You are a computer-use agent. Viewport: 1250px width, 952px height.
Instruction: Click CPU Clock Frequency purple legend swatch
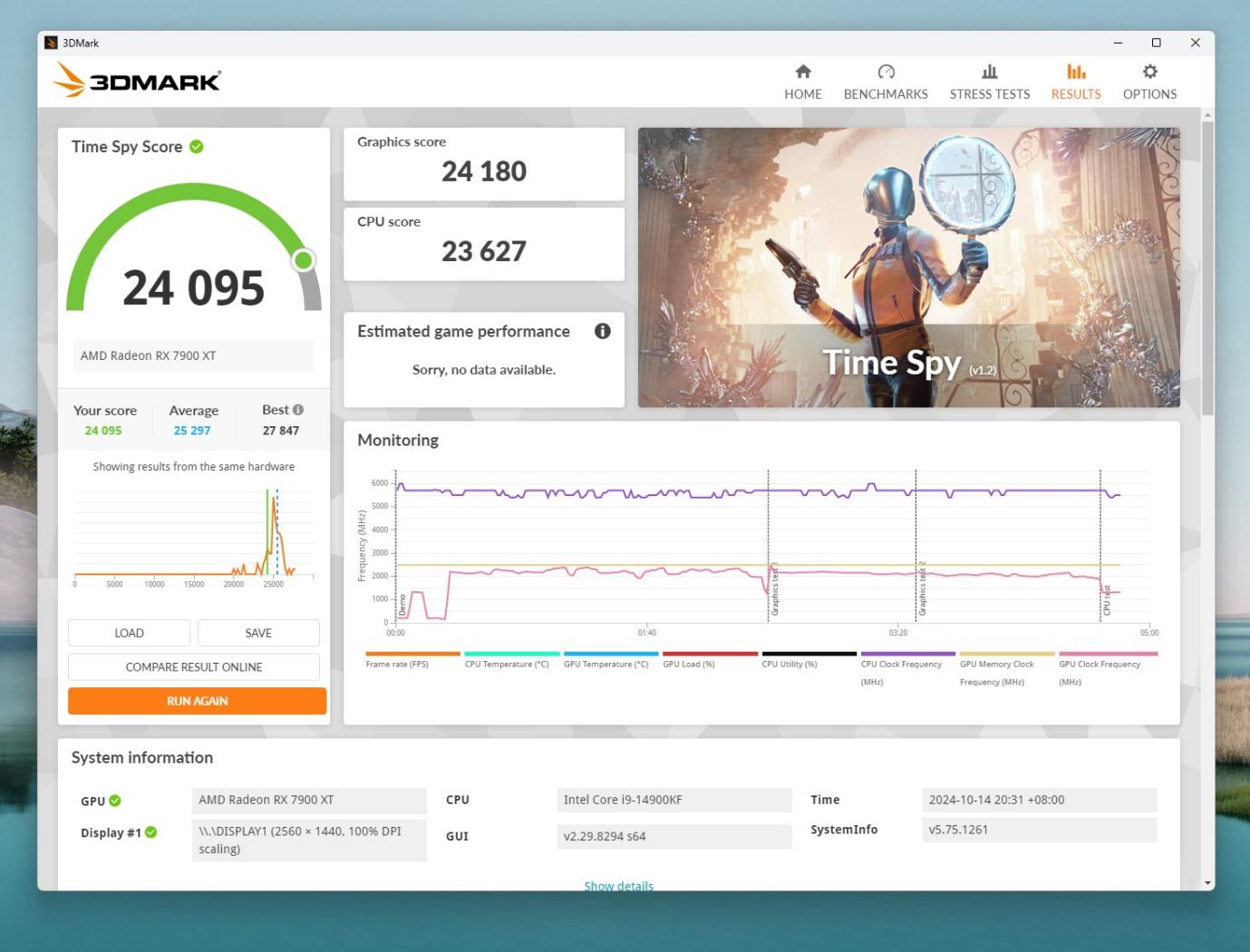[907, 654]
